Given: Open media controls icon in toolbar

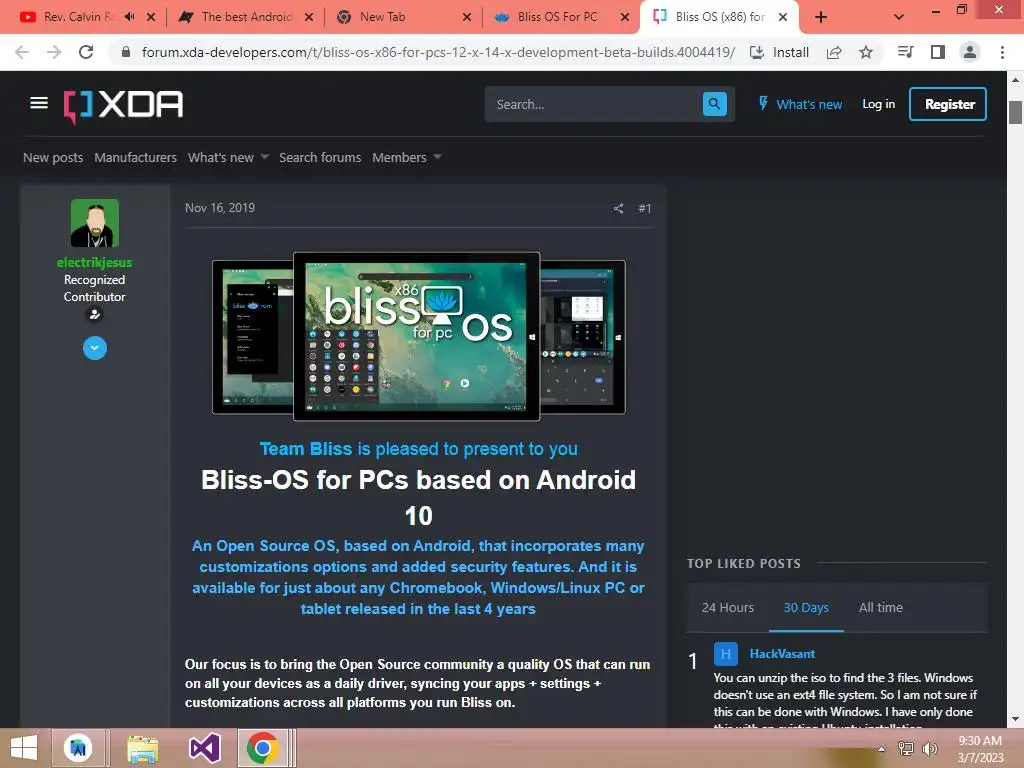Looking at the screenshot, I should click(x=906, y=52).
